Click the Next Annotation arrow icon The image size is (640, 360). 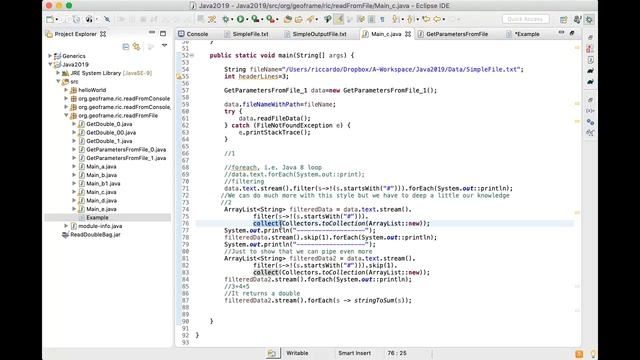click(x=395, y=19)
